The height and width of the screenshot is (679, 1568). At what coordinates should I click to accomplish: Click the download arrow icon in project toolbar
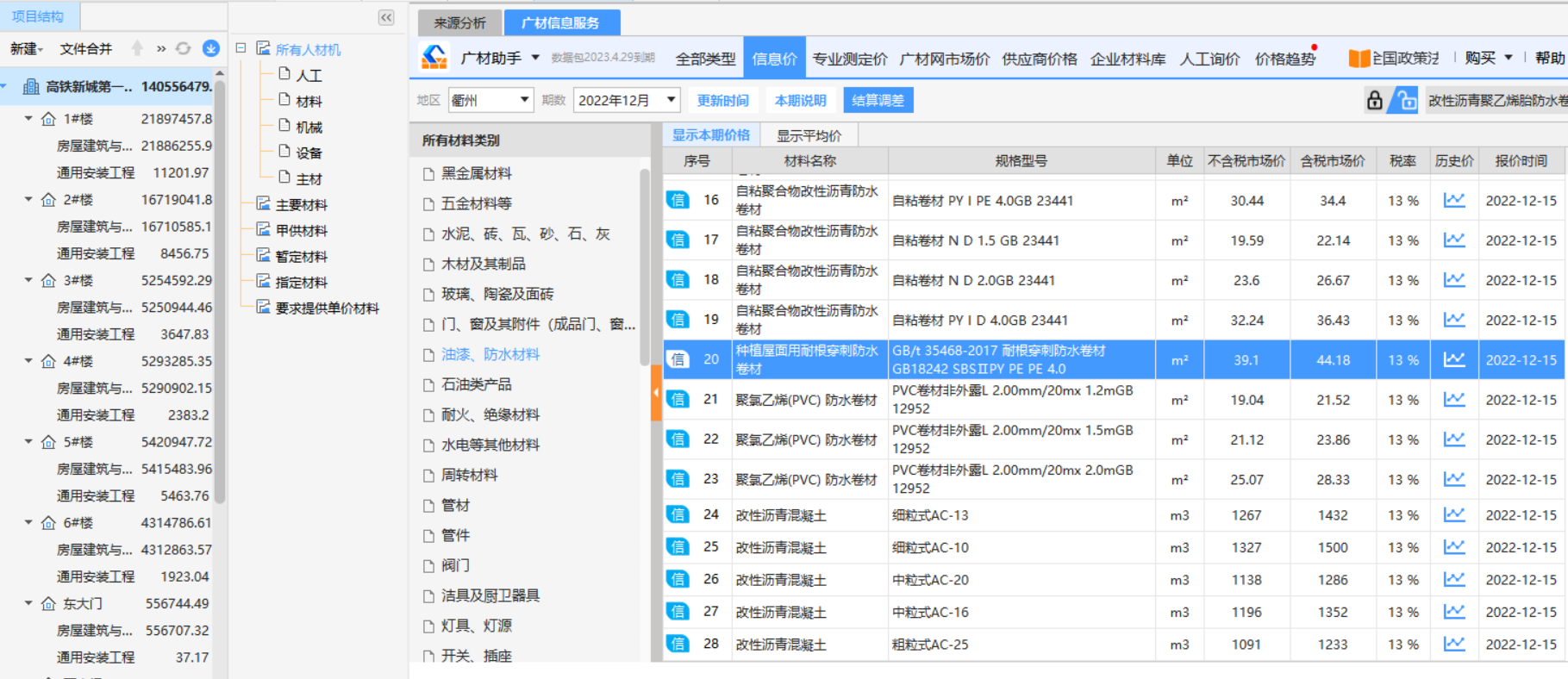coord(210,48)
